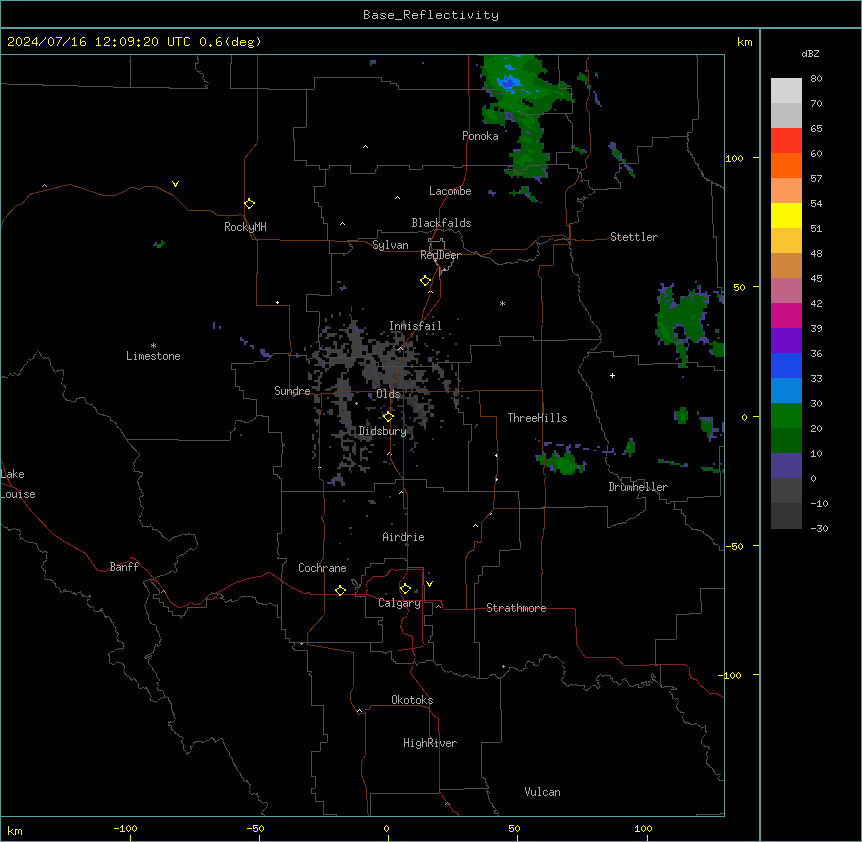This screenshot has width=862, height=842.
Task: Click the Sylvan label on the map
Action: 390,245
